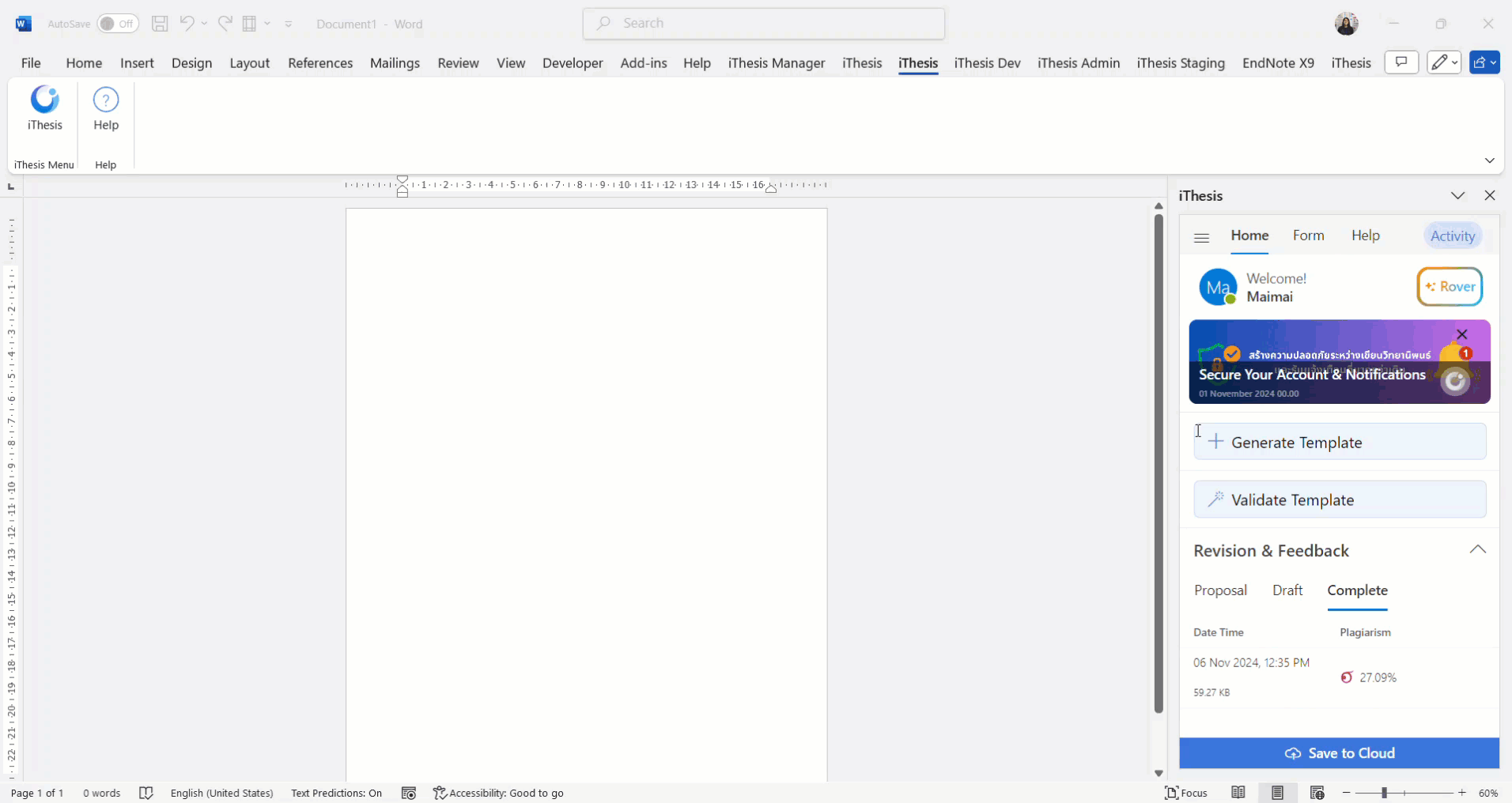Click the Secure Your Account & Notifications banner
Viewport: 1512px width, 803px height.
pos(1340,362)
